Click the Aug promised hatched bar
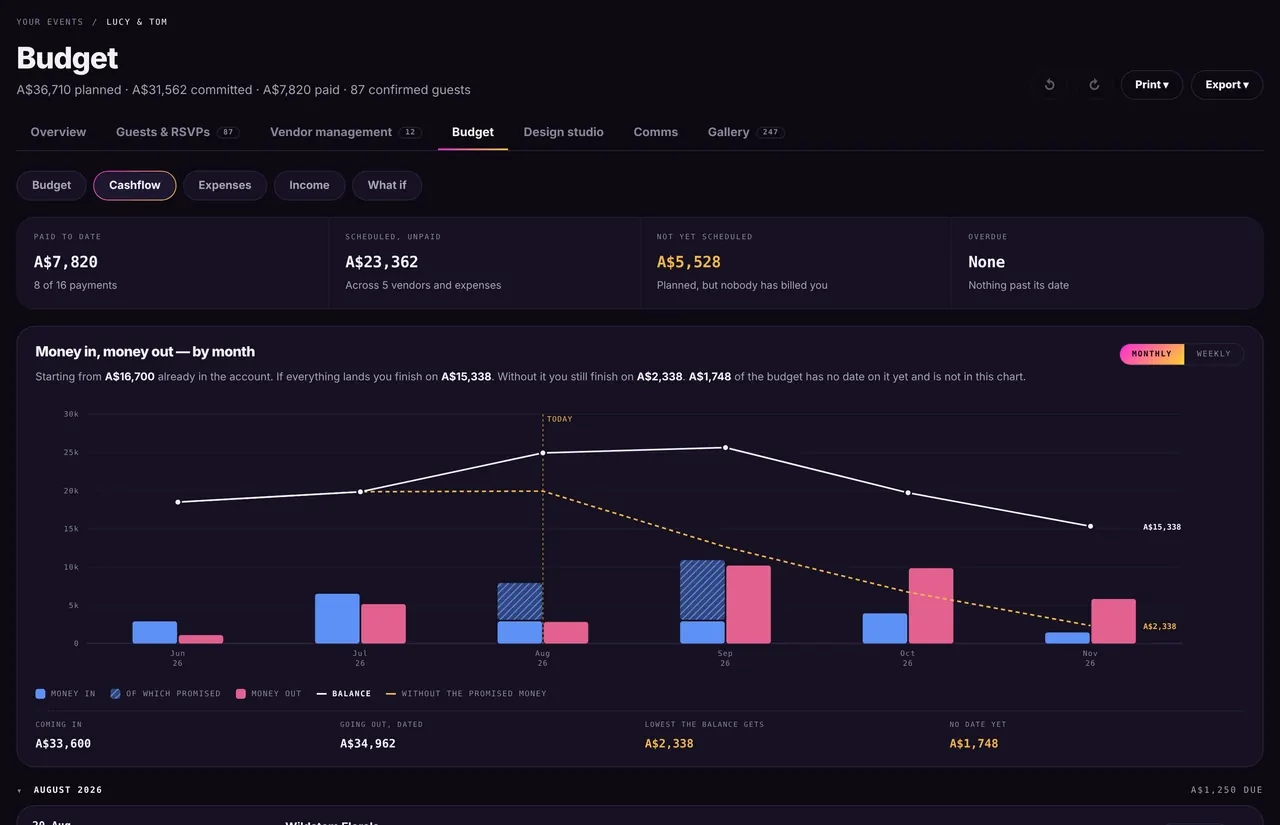 point(520,602)
